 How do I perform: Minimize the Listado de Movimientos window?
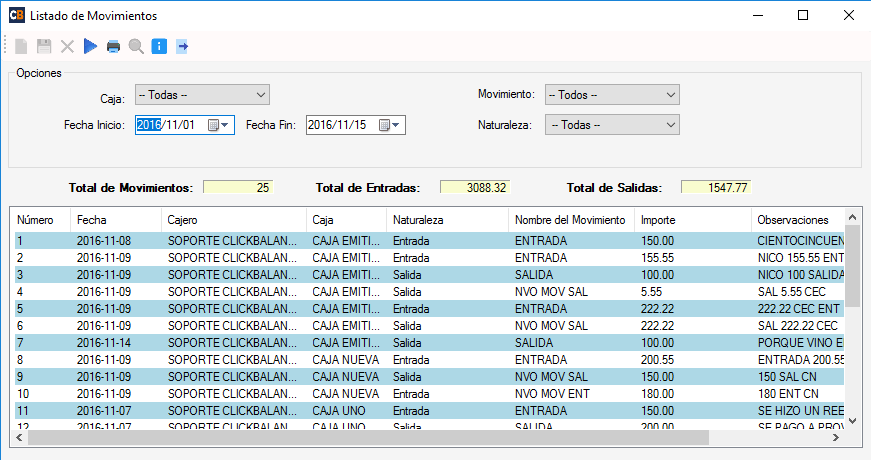pyautogui.click(x=758, y=16)
